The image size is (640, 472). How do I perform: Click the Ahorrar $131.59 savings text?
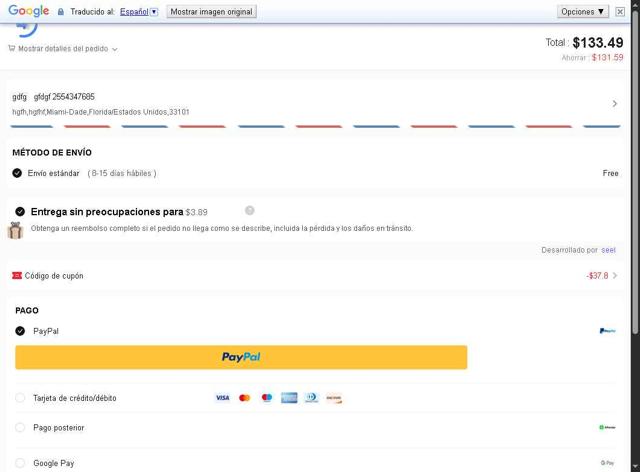tap(592, 58)
